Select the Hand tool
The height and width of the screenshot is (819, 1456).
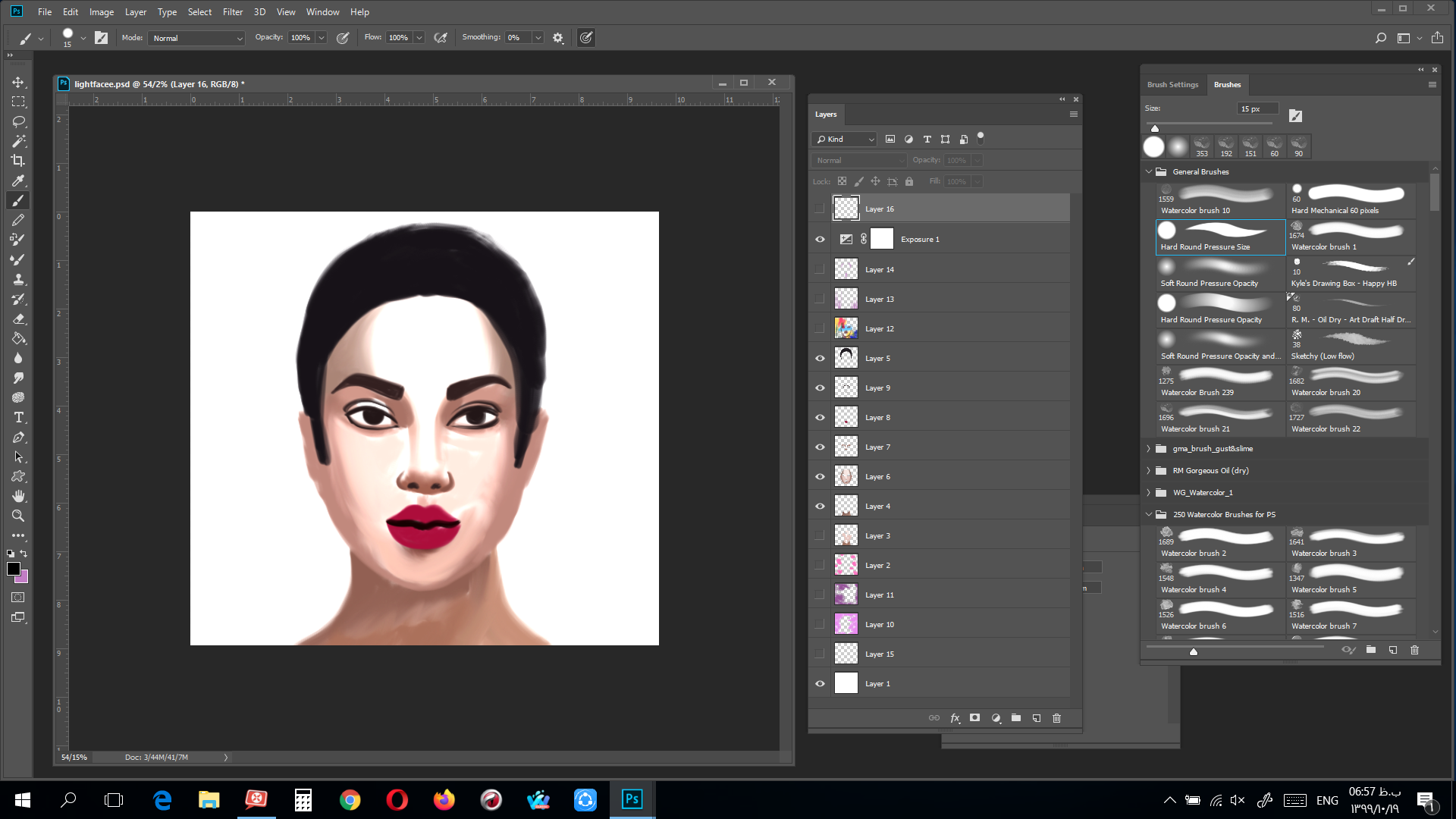(x=18, y=496)
